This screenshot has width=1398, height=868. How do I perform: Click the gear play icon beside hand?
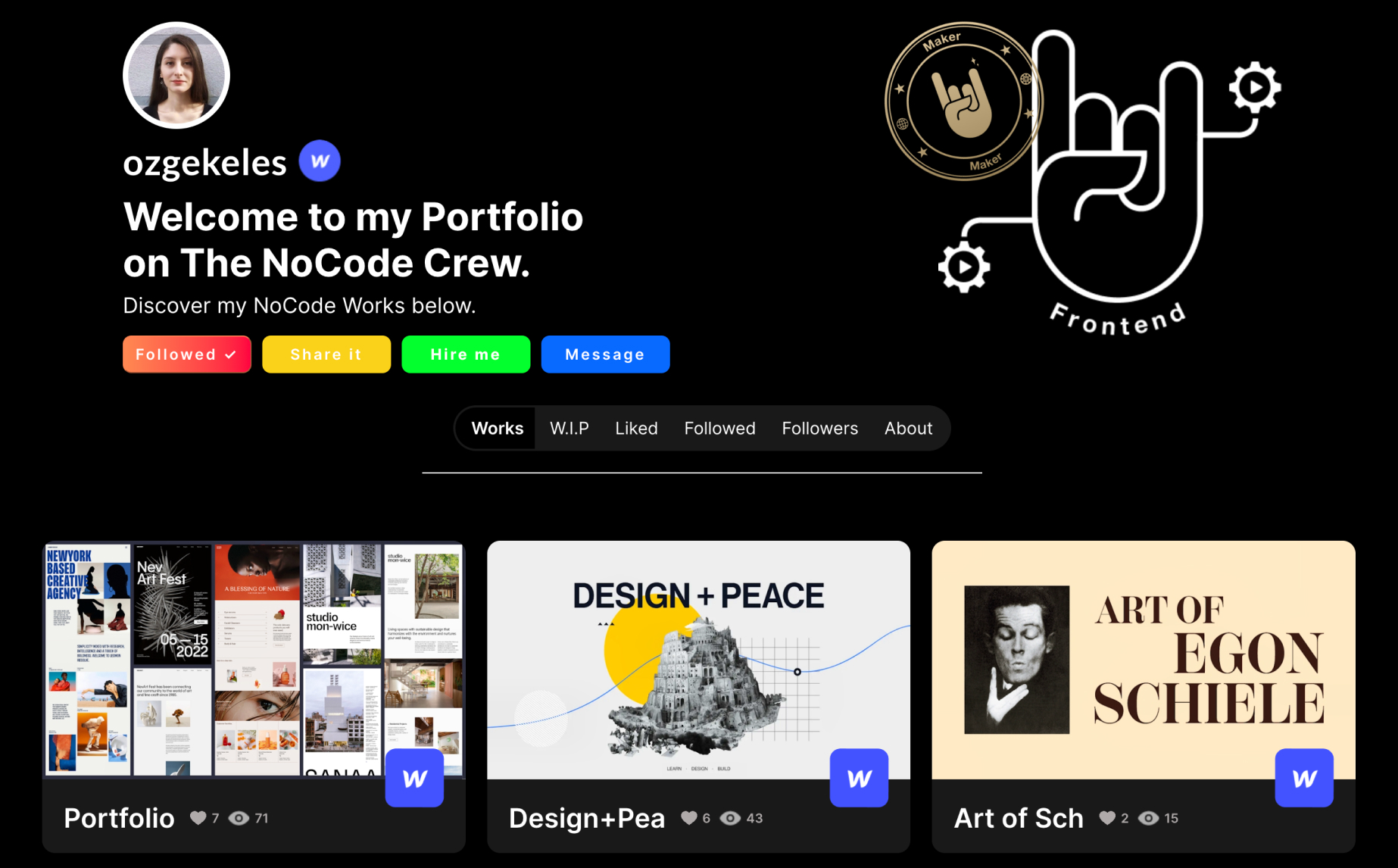[964, 267]
